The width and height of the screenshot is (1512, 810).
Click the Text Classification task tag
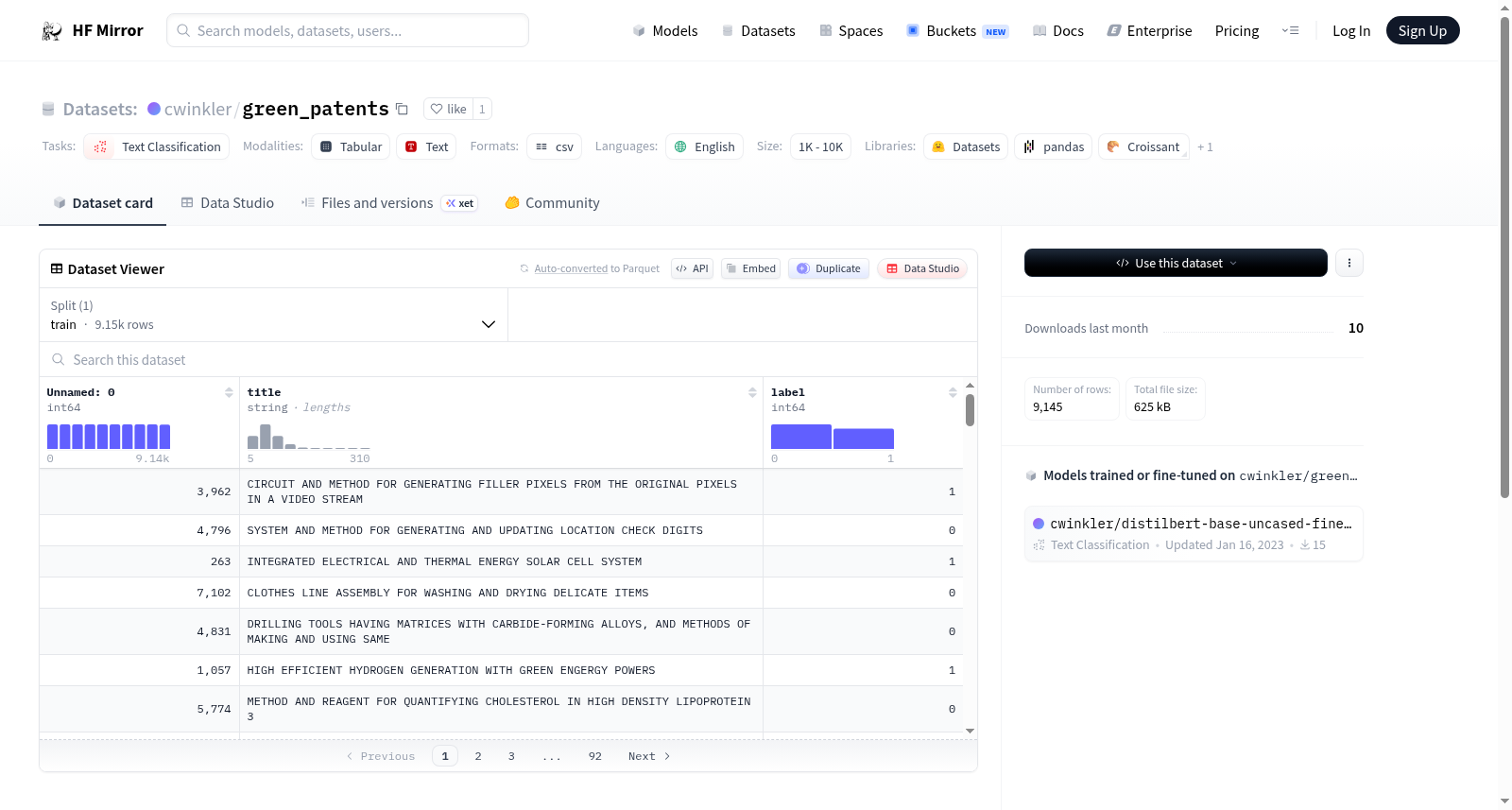(157, 146)
